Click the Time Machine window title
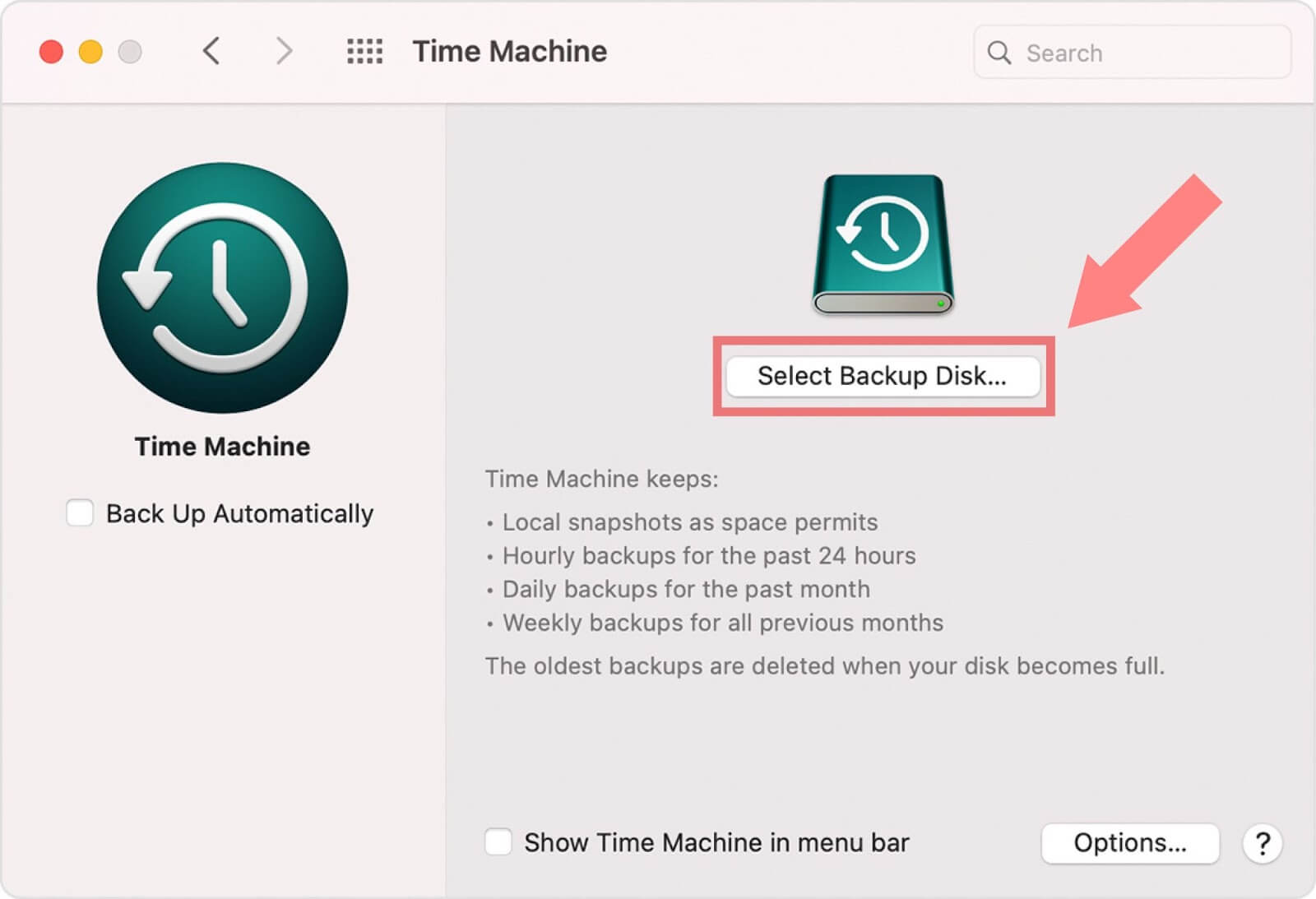1316x899 pixels. (x=510, y=51)
